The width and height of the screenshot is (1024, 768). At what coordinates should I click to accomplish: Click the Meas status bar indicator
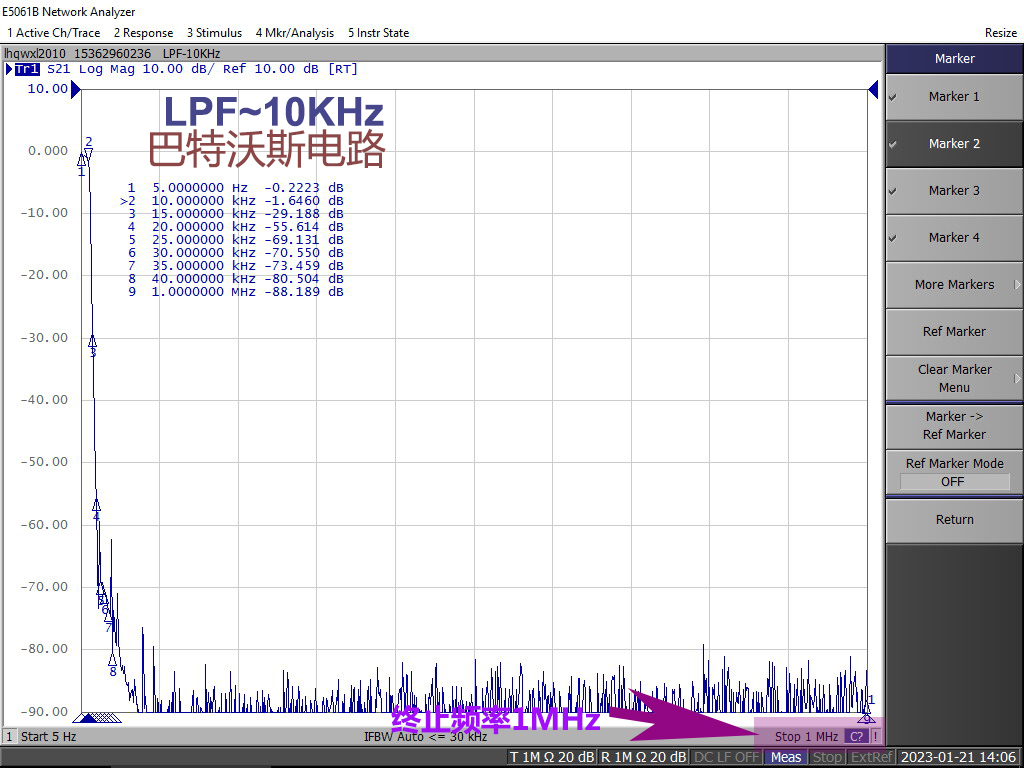pyautogui.click(x=785, y=757)
